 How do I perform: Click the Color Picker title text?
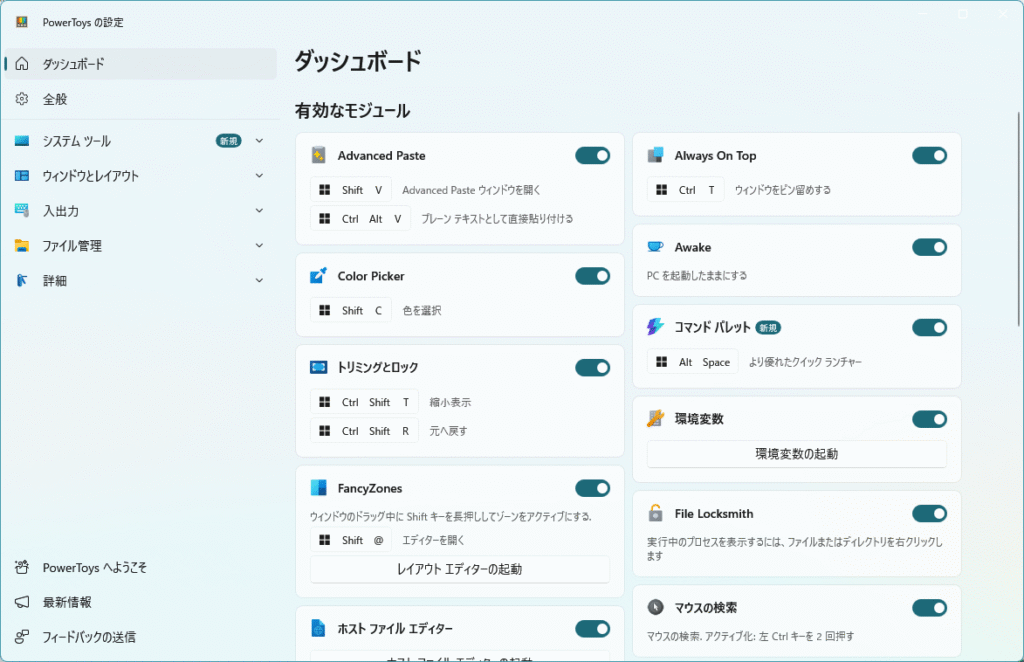(371, 276)
